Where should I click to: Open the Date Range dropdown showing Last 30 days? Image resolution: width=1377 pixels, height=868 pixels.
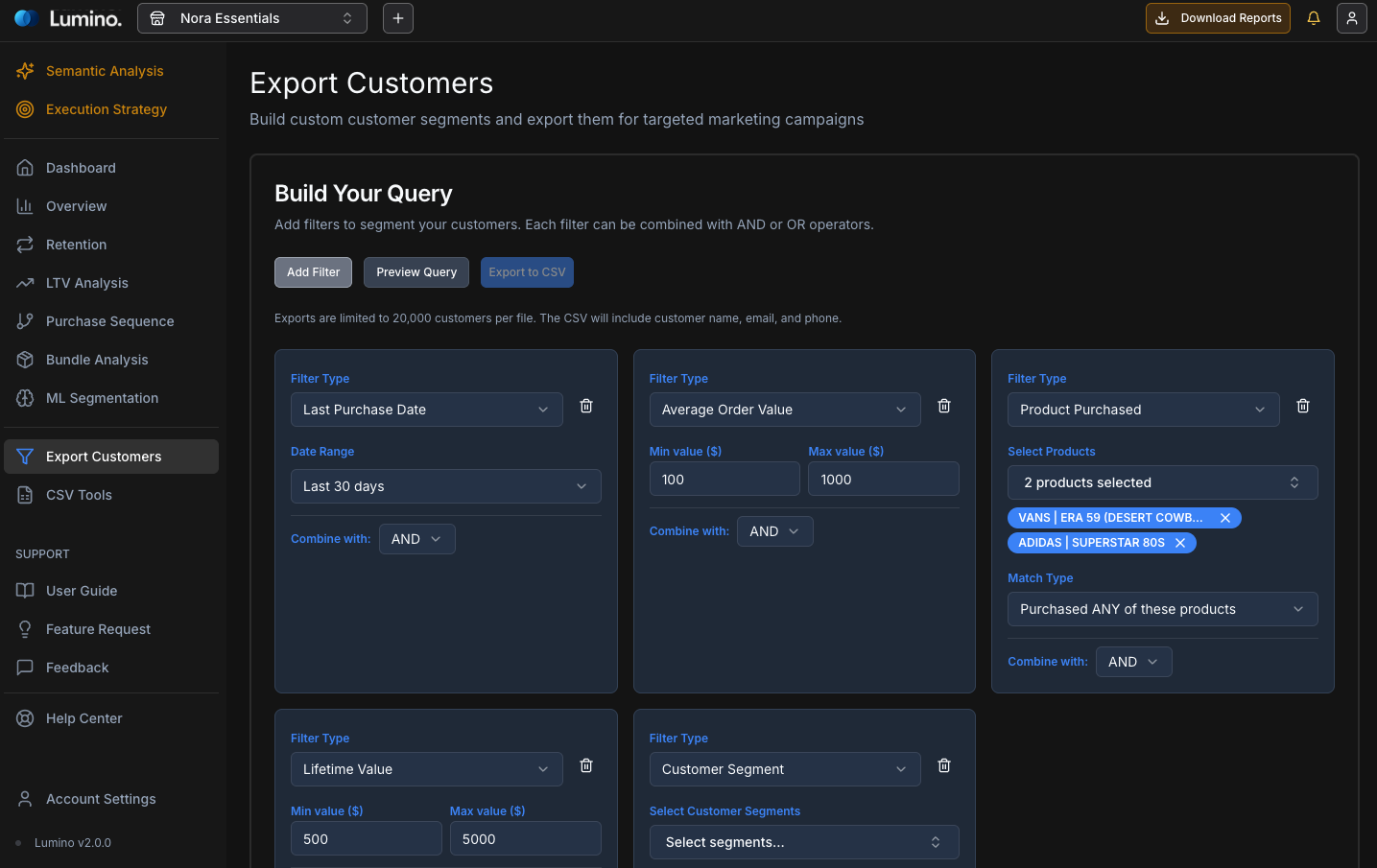[x=445, y=486]
